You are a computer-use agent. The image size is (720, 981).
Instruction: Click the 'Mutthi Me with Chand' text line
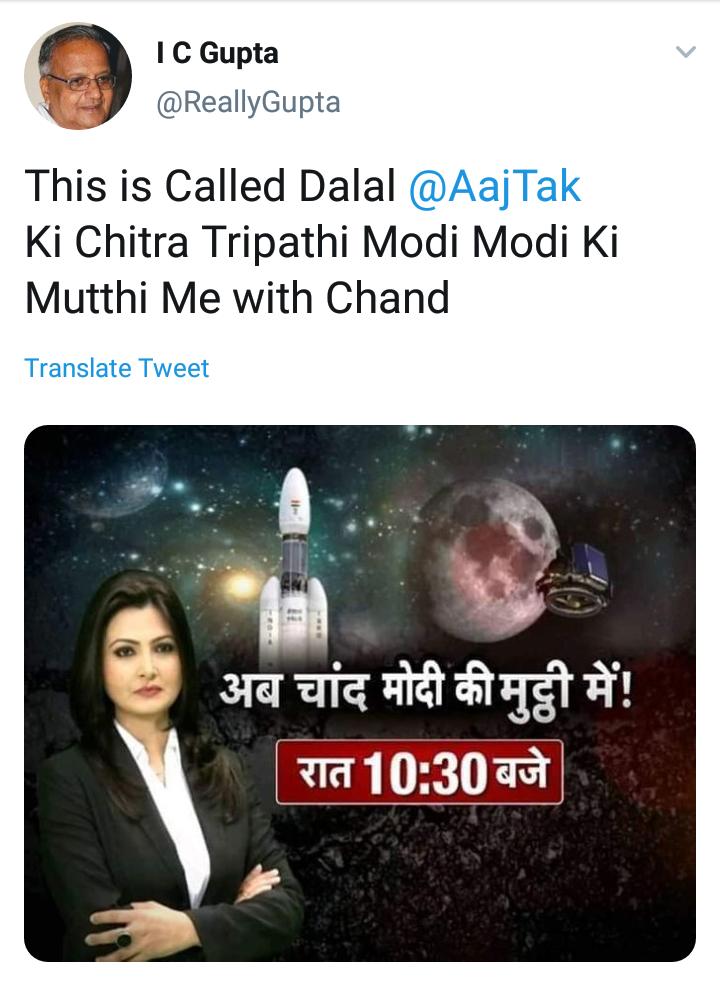237,298
